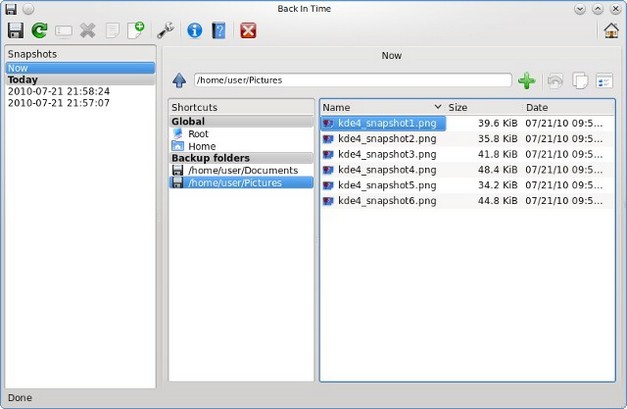Click the Snapshots view list icon
The image size is (627, 409).
click(x=604, y=80)
